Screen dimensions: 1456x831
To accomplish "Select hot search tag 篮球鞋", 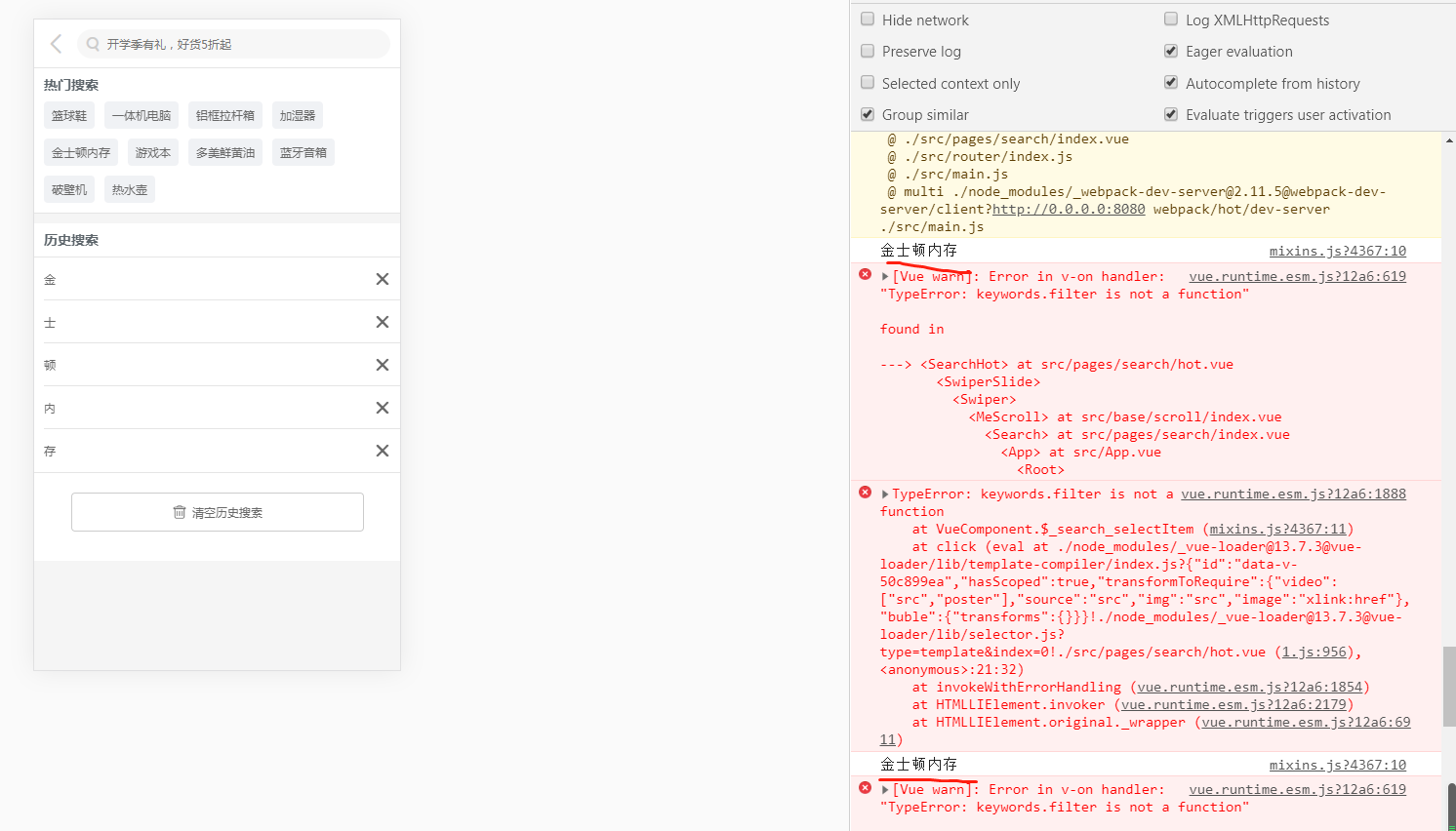I will tap(69, 115).
